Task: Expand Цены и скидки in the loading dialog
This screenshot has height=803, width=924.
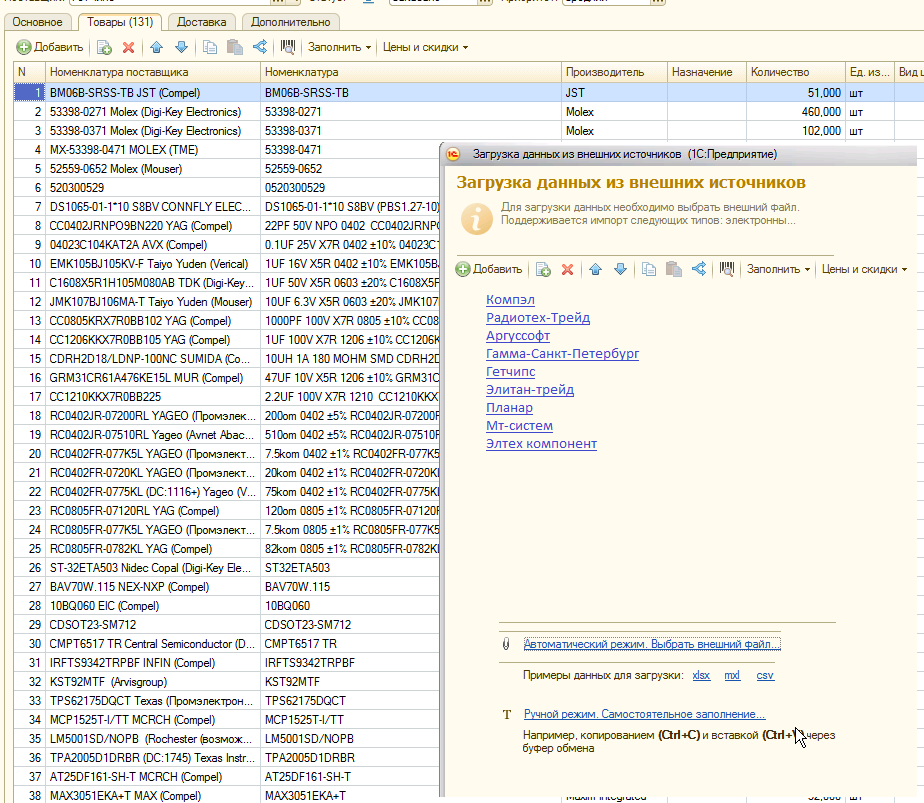Action: [864, 269]
